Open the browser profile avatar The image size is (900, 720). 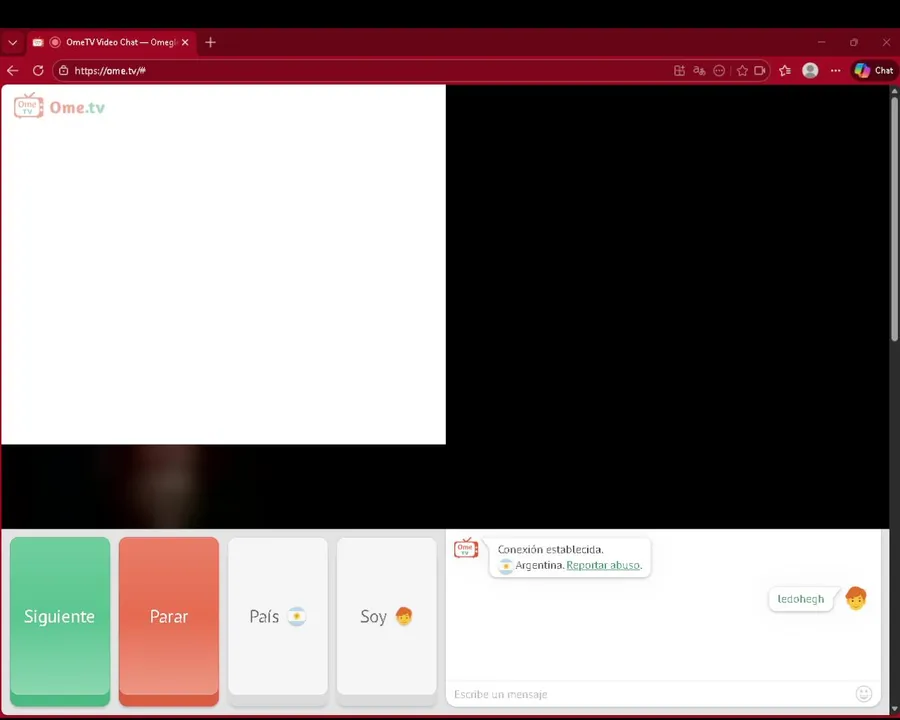point(810,71)
